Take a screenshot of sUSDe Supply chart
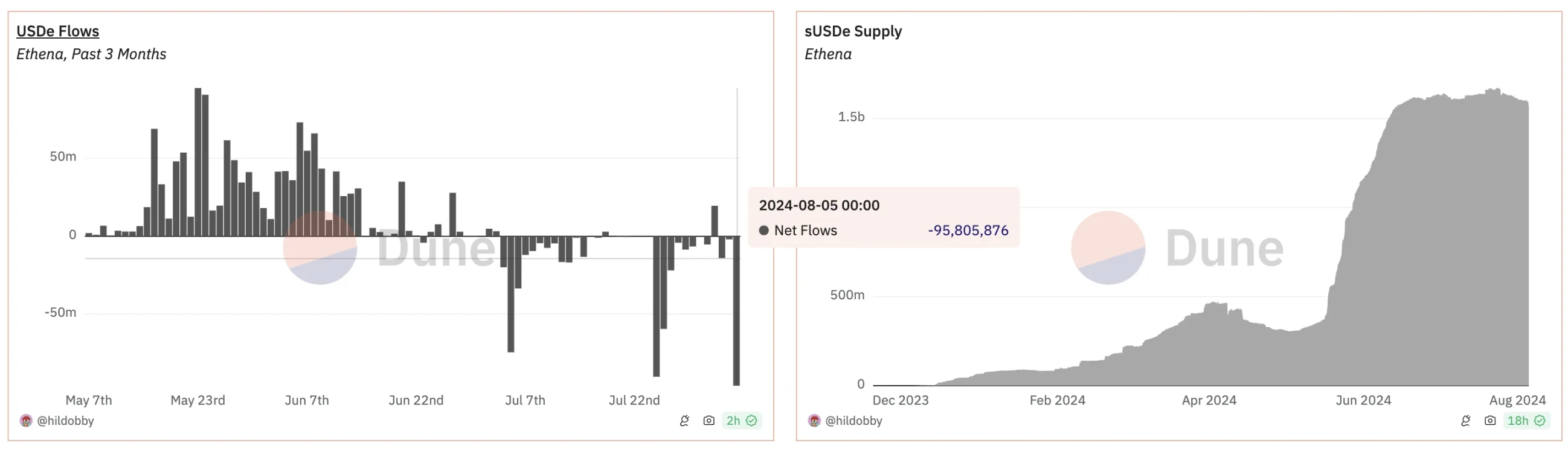Image resolution: width=1568 pixels, height=452 pixels. [1489, 421]
